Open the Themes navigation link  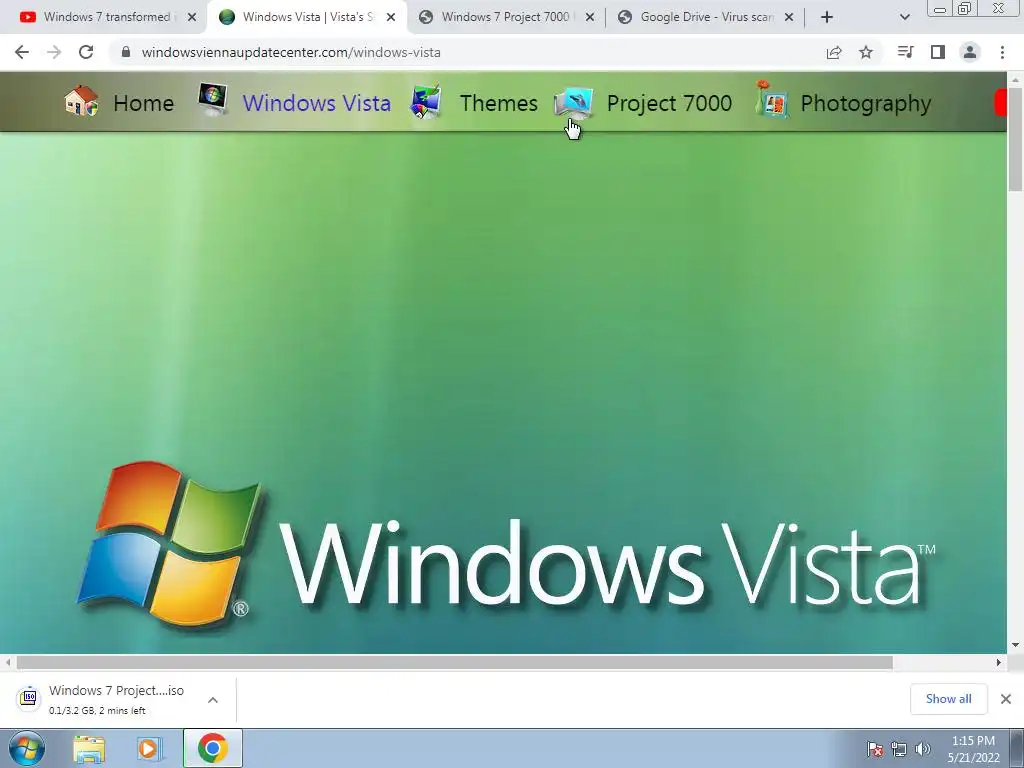[499, 103]
